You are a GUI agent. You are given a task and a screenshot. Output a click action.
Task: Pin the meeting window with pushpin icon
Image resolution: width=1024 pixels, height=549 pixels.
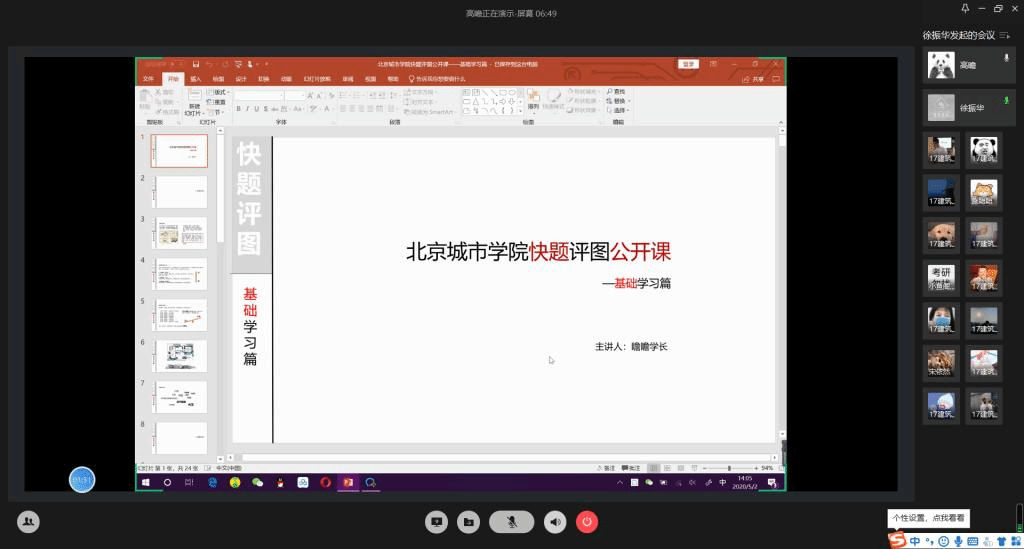965,8
